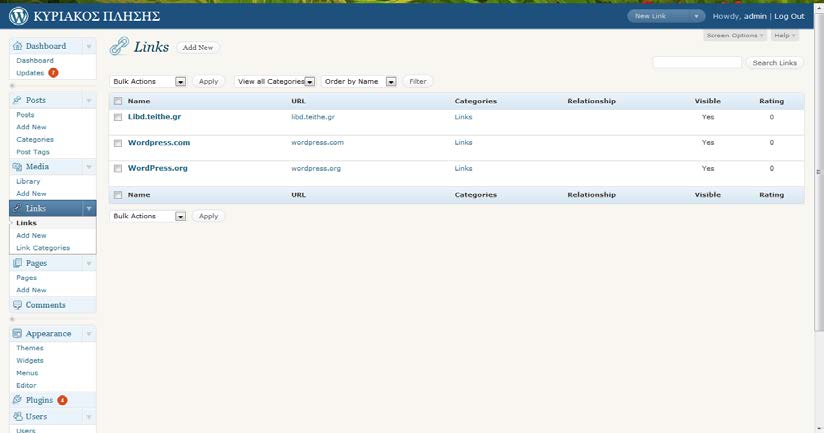The image size is (824, 433).
Task: Click the Plugins plug icon
Action: 17,400
